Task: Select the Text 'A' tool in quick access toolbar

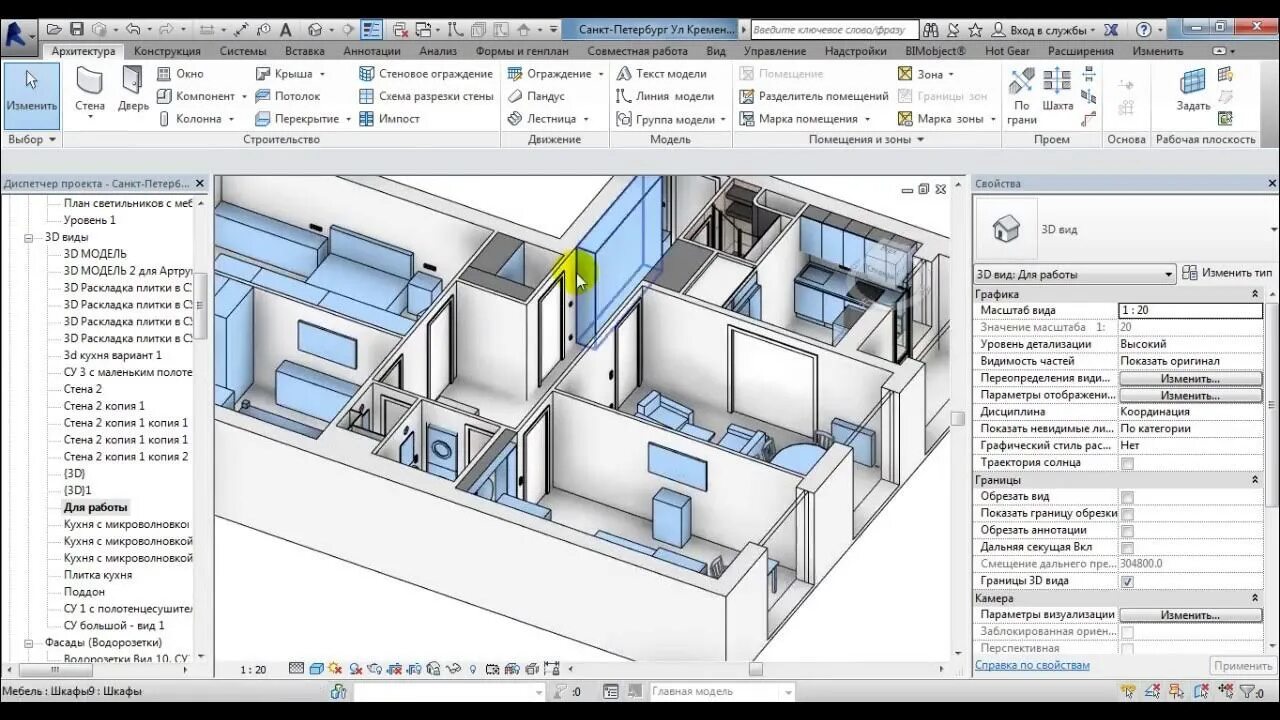Action: click(288, 30)
